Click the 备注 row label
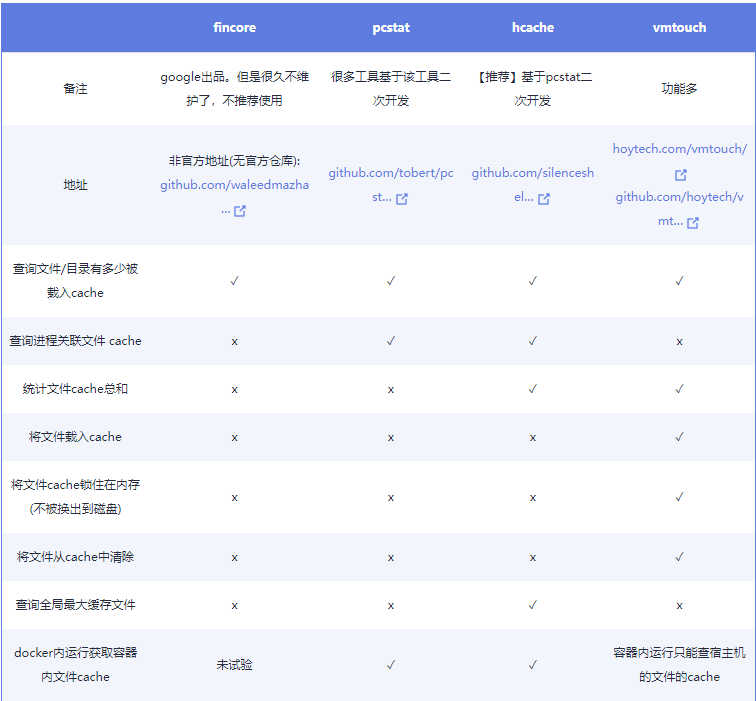 click(x=75, y=89)
